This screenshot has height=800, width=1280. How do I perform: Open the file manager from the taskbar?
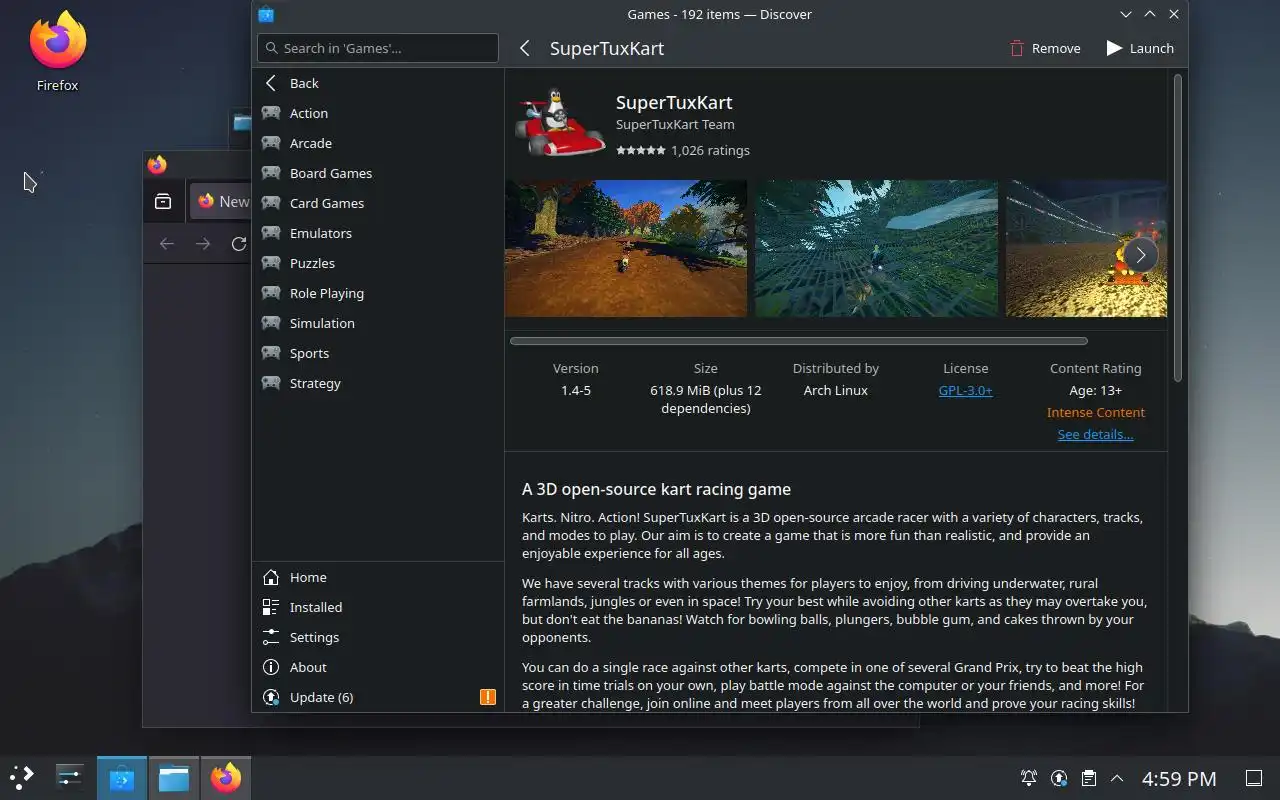tap(174, 777)
